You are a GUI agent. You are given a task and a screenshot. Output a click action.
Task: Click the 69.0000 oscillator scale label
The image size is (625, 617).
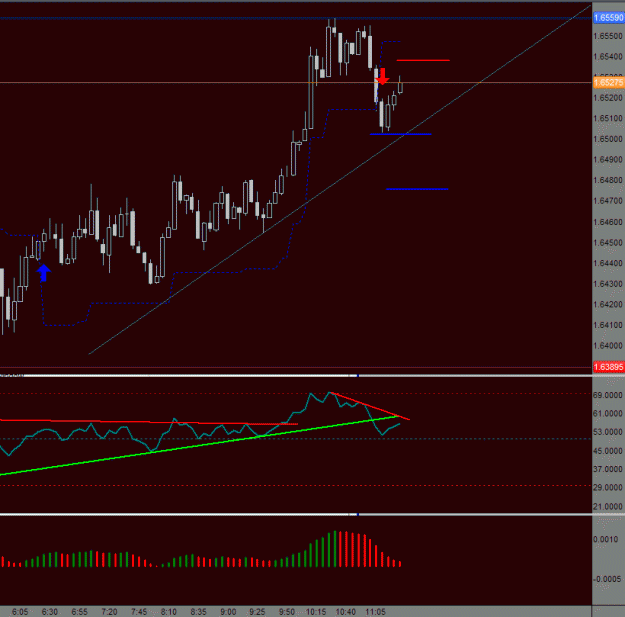tap(608, 395)
